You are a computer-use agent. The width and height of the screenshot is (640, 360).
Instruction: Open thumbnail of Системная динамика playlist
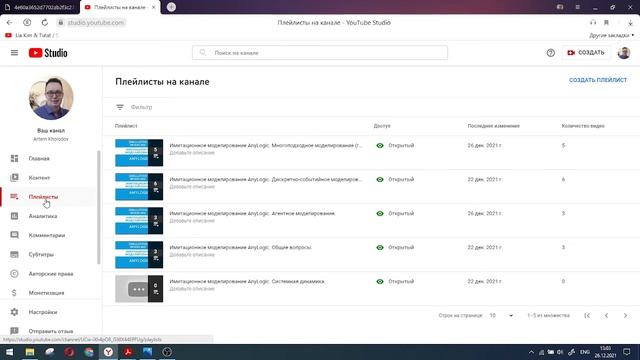point(139,289)
